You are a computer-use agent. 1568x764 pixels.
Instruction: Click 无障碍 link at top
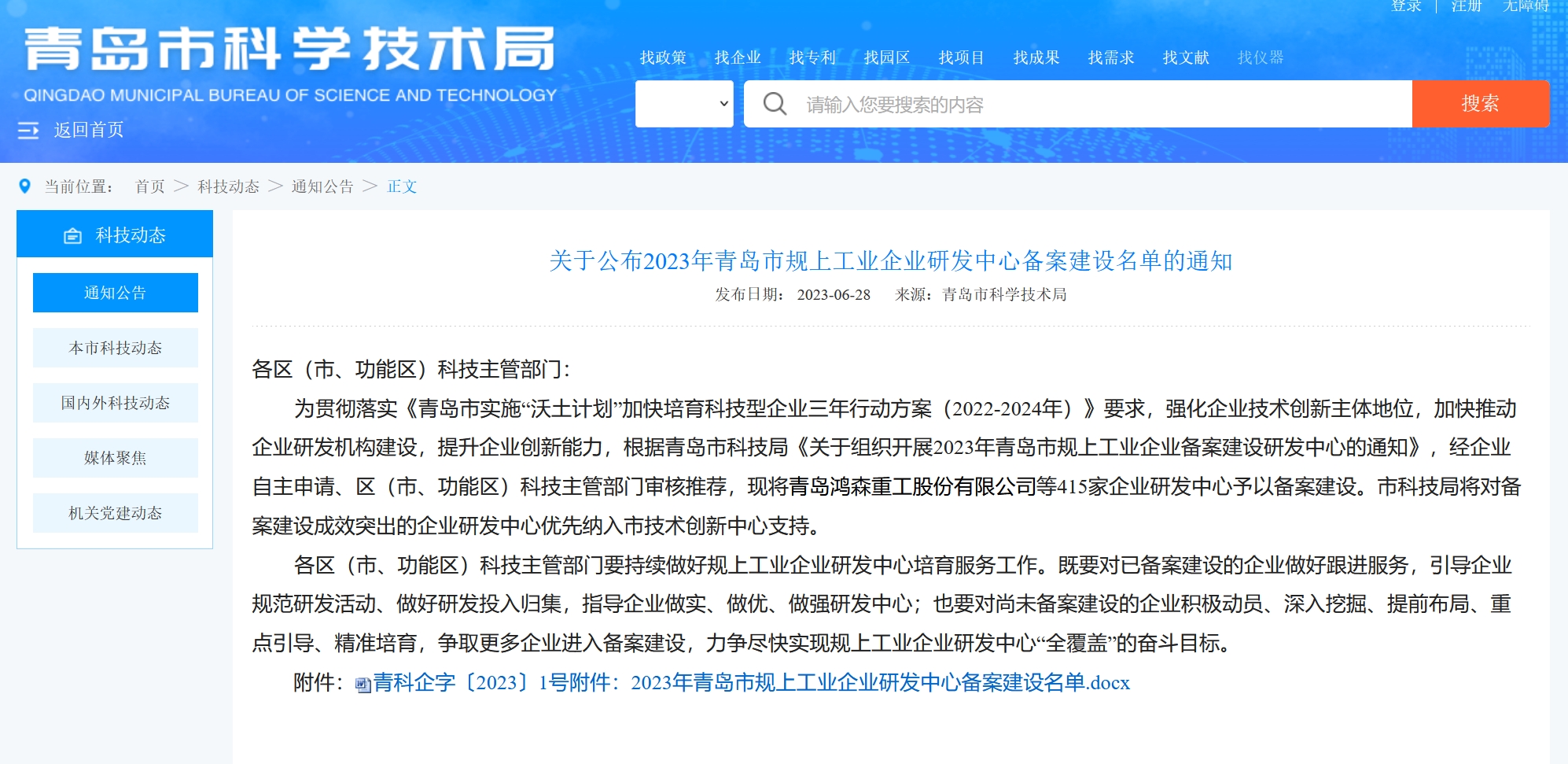point(1526,6)
